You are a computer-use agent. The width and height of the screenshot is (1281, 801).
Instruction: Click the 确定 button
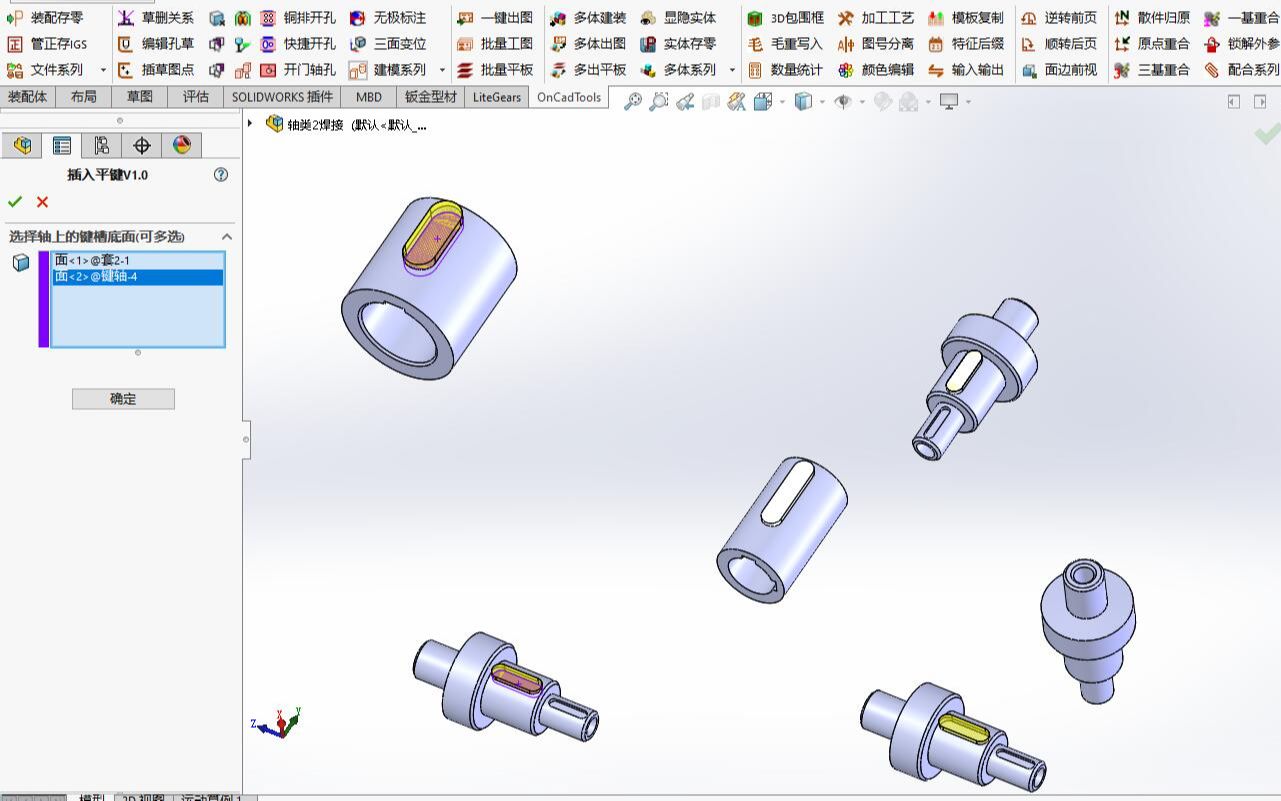click(x=123, y=399)
